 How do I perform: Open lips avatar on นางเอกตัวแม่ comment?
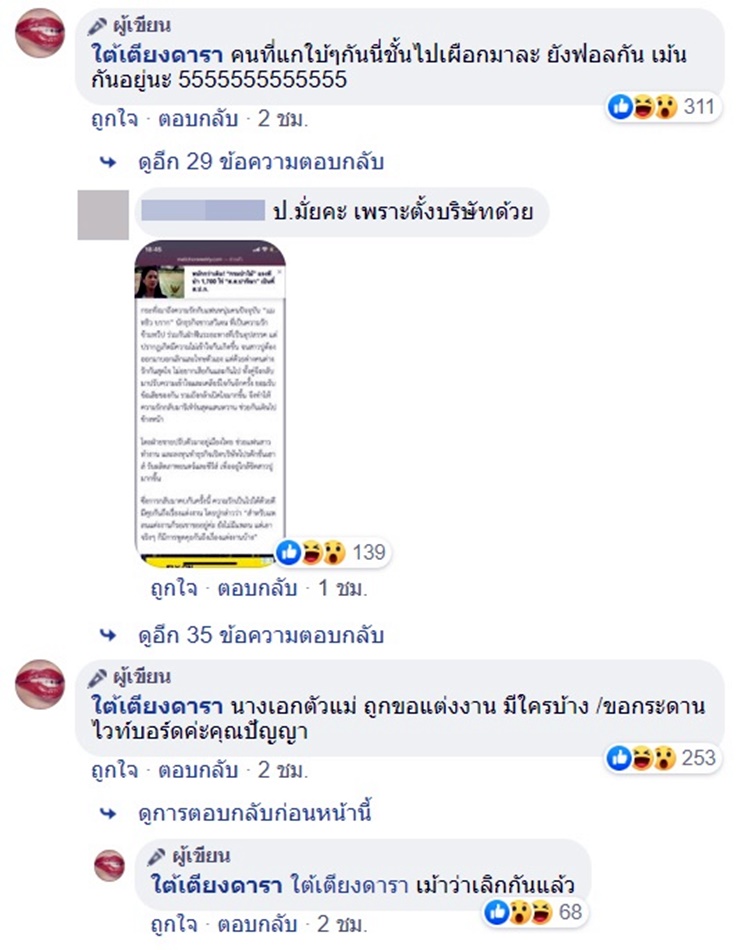coord(40,685)
